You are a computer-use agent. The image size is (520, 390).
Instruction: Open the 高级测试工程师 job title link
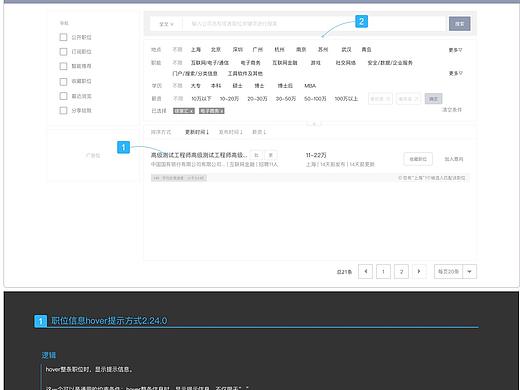[x=199, y=155]
